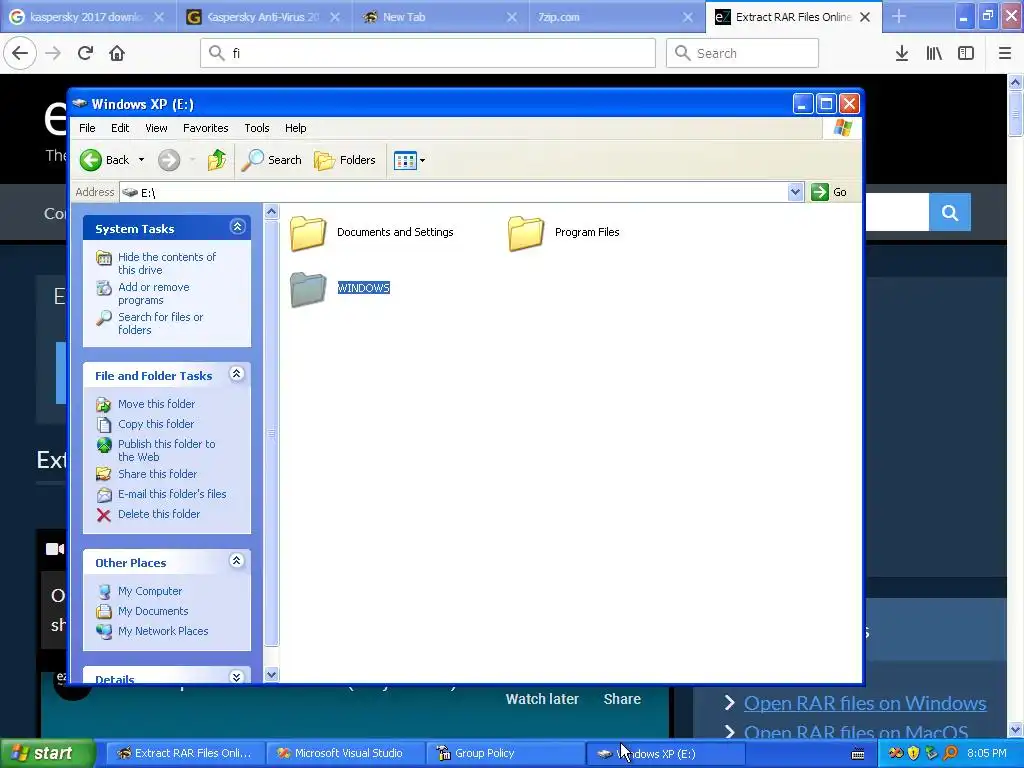Click the Up one level folder icon
1024x768 pixels.
[217, 160]
